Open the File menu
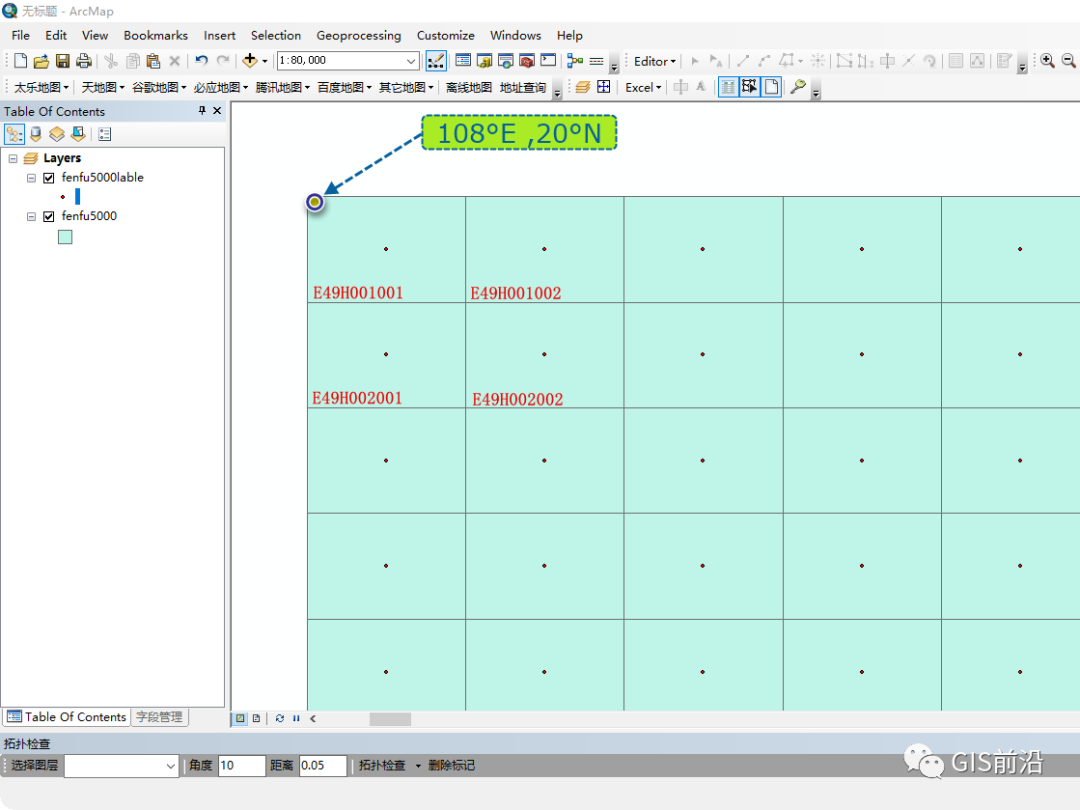Screen dimensions: 1080x810 (x=21, y=35)
